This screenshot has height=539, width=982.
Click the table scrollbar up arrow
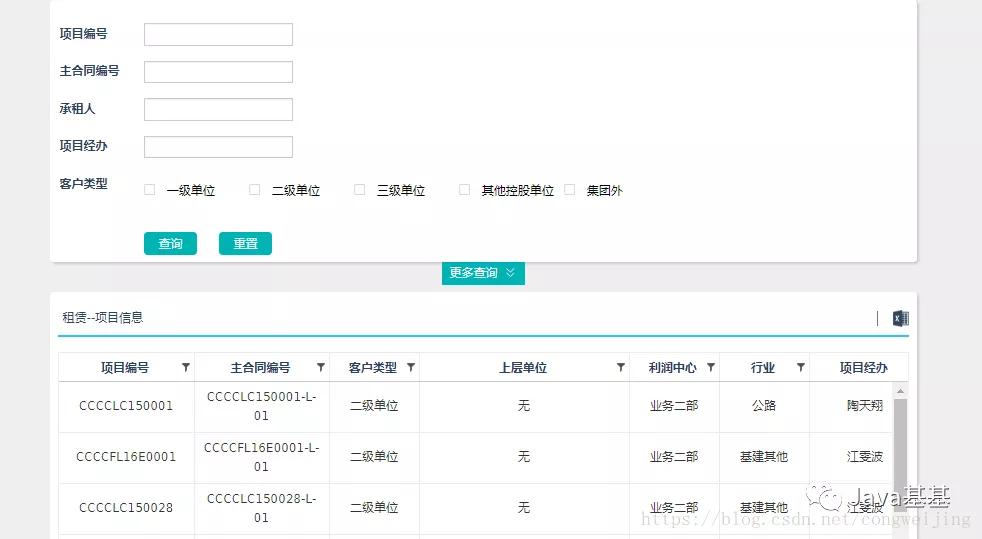coord(900,391)
